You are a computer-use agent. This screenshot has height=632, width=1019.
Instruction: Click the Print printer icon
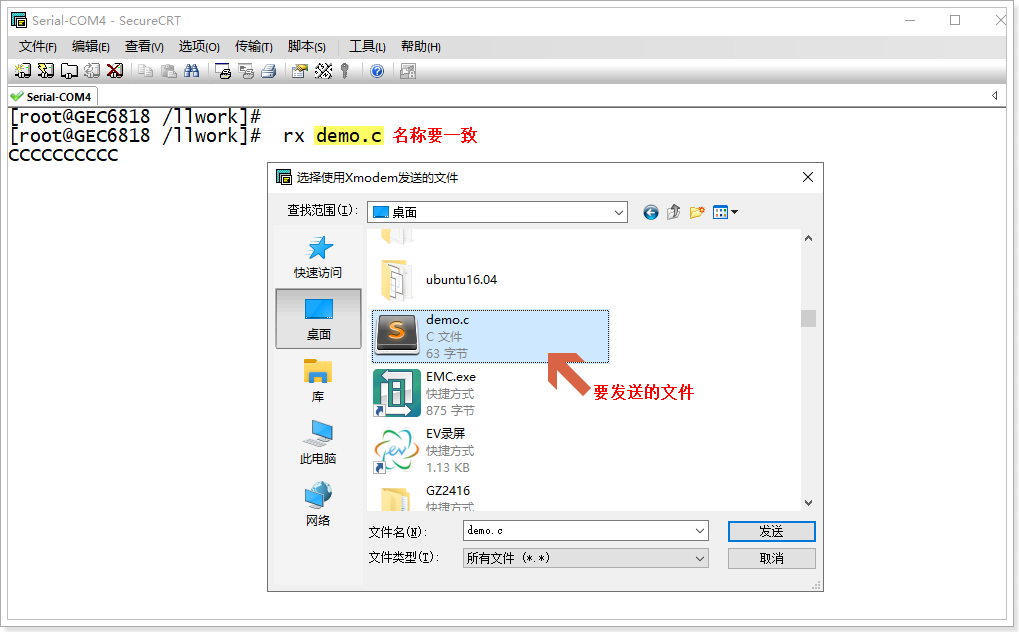point(269,71)
